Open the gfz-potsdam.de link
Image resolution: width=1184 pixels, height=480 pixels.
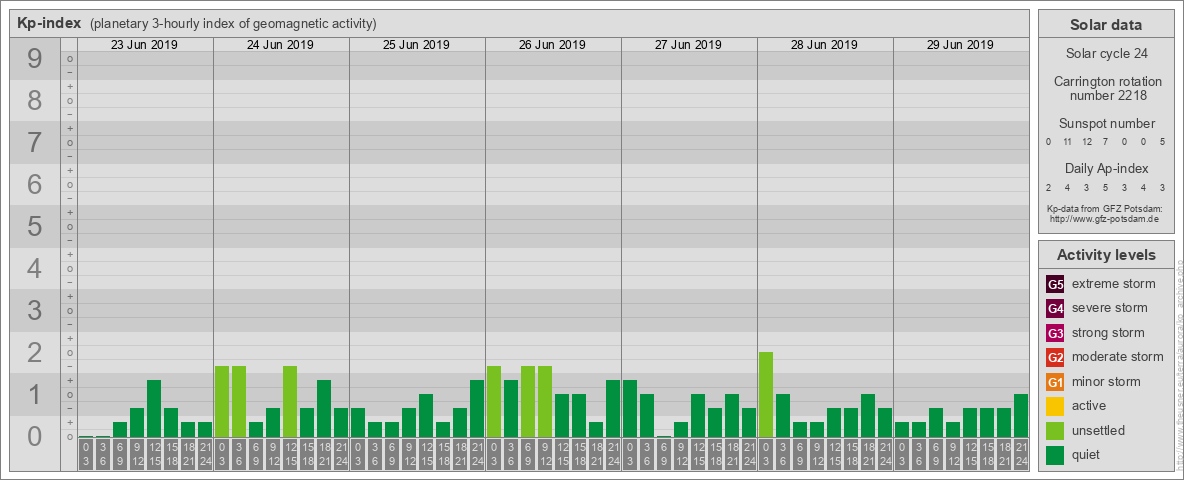coord(1106,219)
